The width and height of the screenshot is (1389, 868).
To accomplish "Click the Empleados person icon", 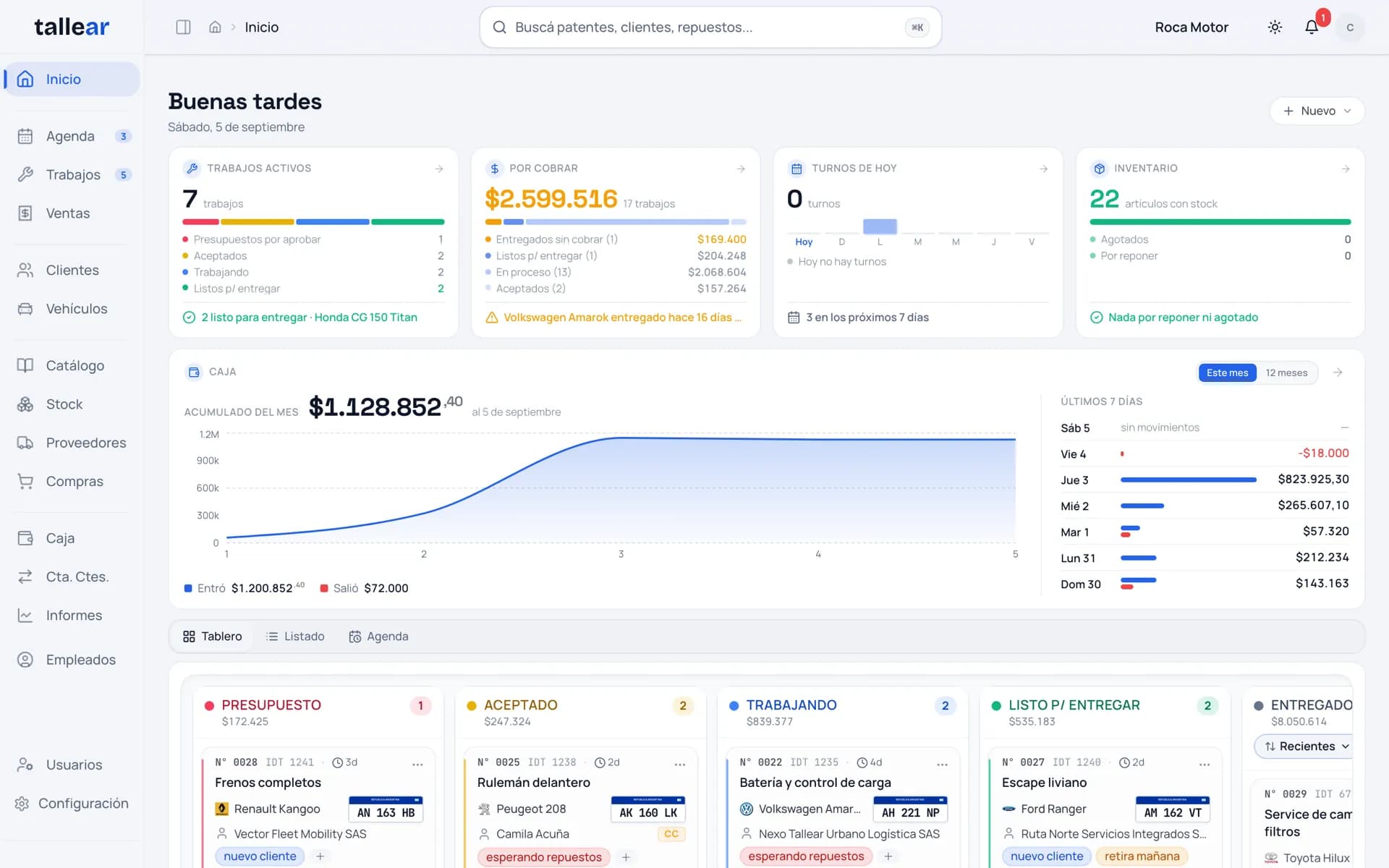I will [25, 660].
